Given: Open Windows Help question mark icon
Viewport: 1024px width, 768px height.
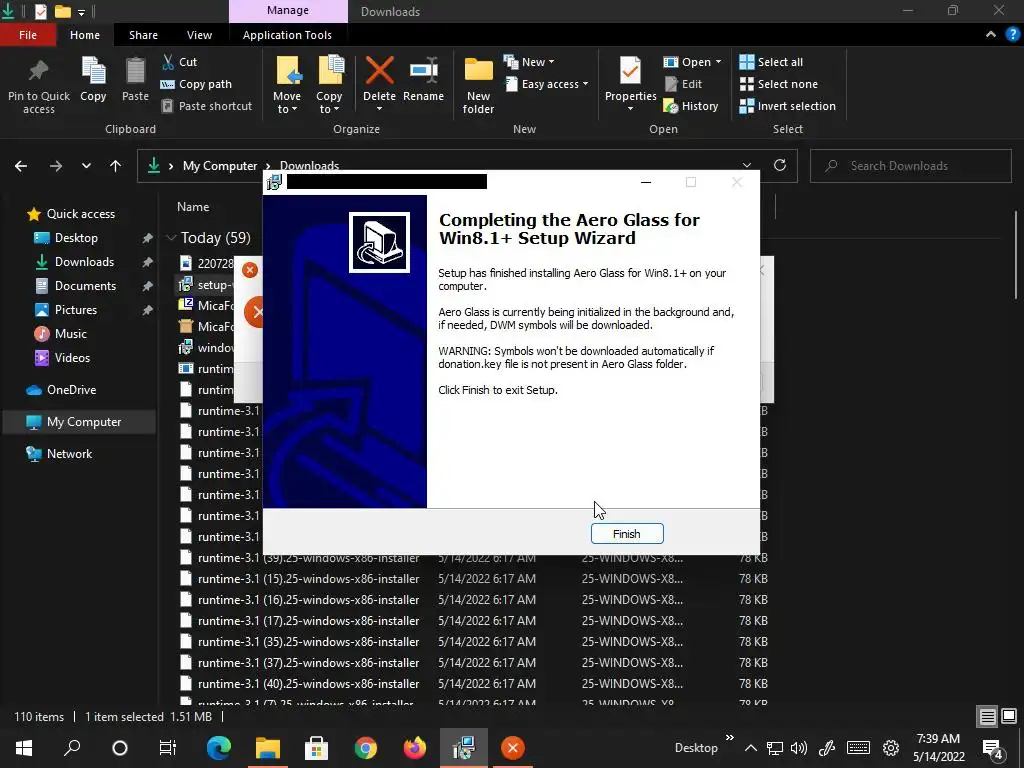Looking at the screenshot, I should coord(1012,35).
